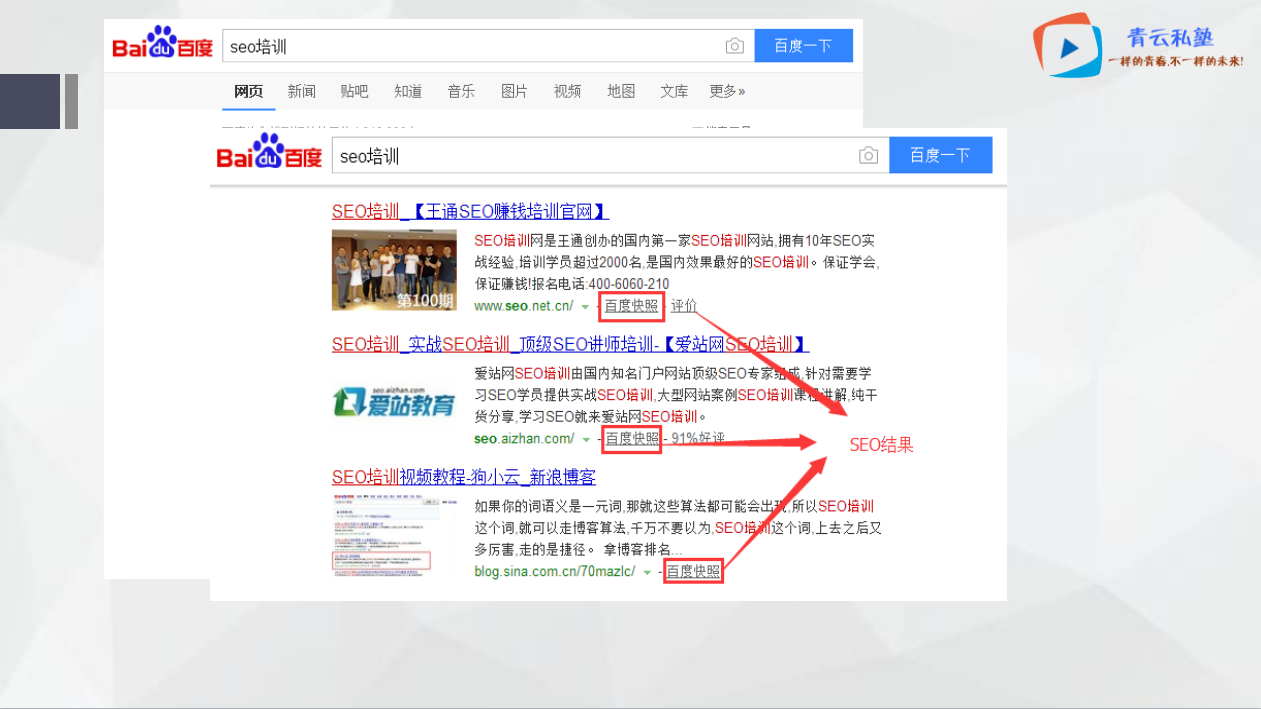Click the www.seo.net.cn/ URL
Viewport: 1261px width, 709px height.
[x=524, y=306]
